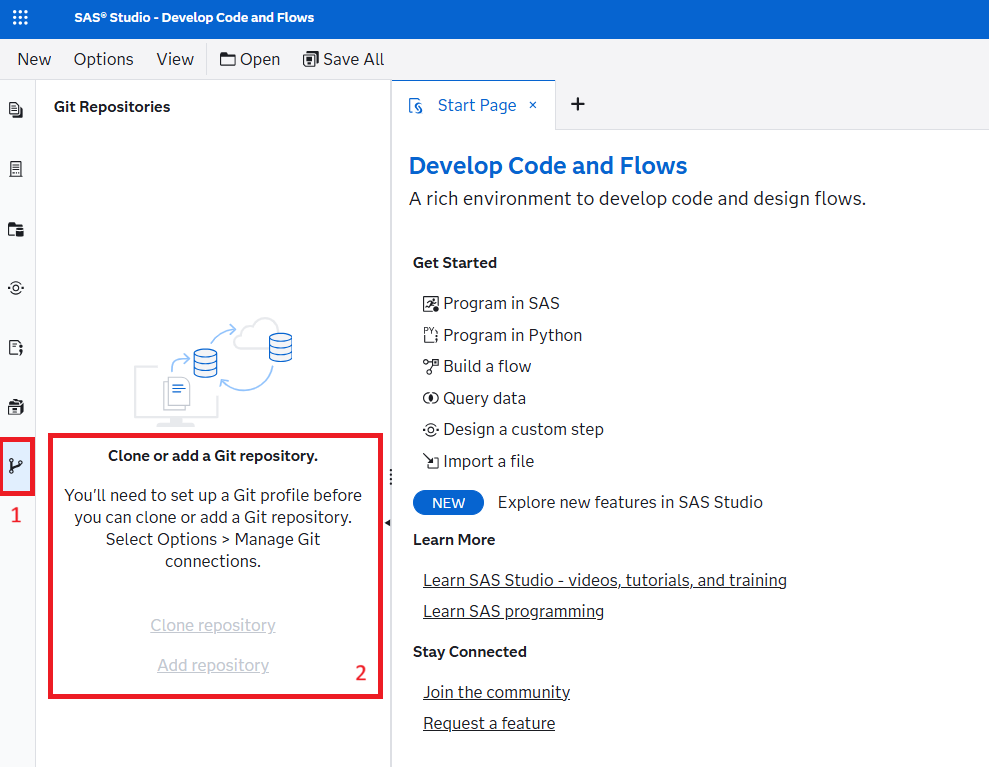Viewport: 989px width, 767px height.
Task: Open the Snippets sidebar pane icon
Action: 16,348
